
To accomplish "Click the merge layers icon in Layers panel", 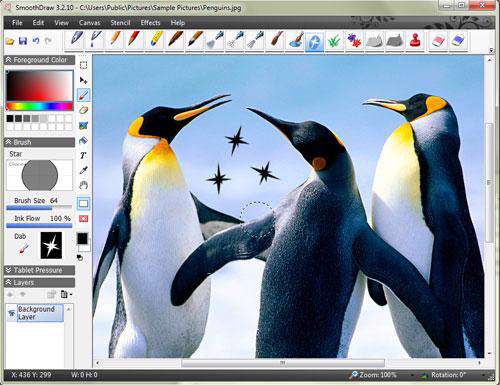I will point(51,295).
